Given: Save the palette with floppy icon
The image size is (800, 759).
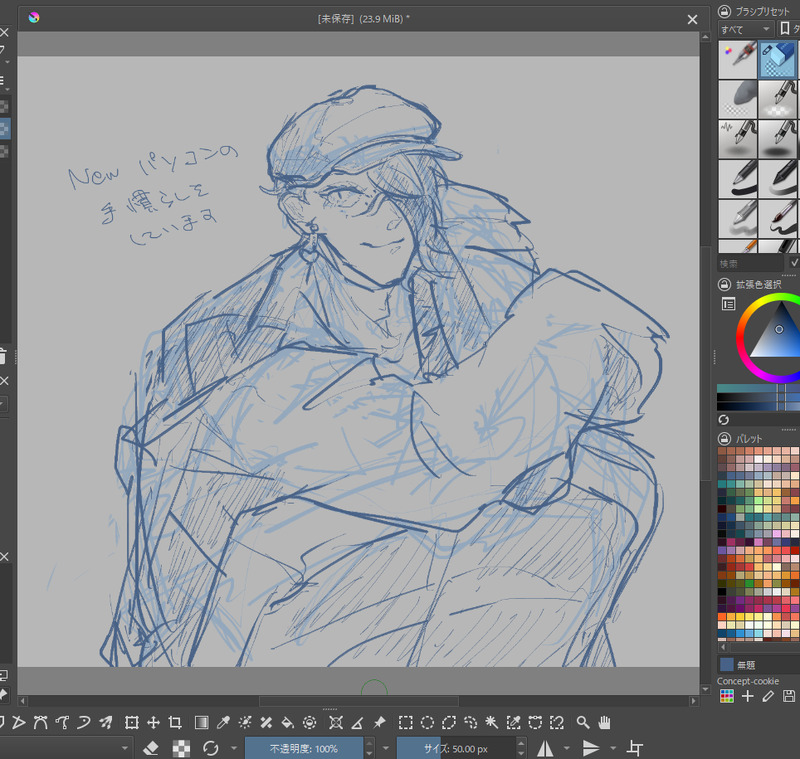Looking at the screenshot, I should 789,696.
